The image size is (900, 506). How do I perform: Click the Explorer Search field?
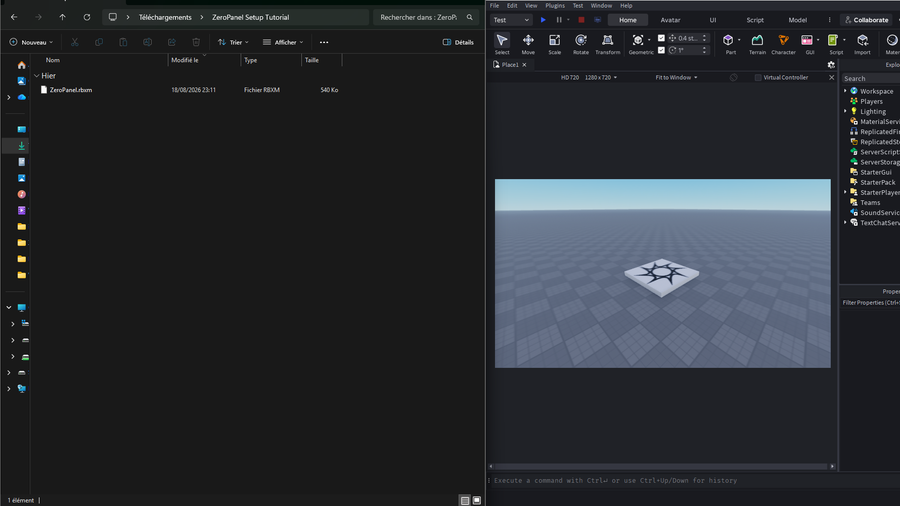click(870, 78)
